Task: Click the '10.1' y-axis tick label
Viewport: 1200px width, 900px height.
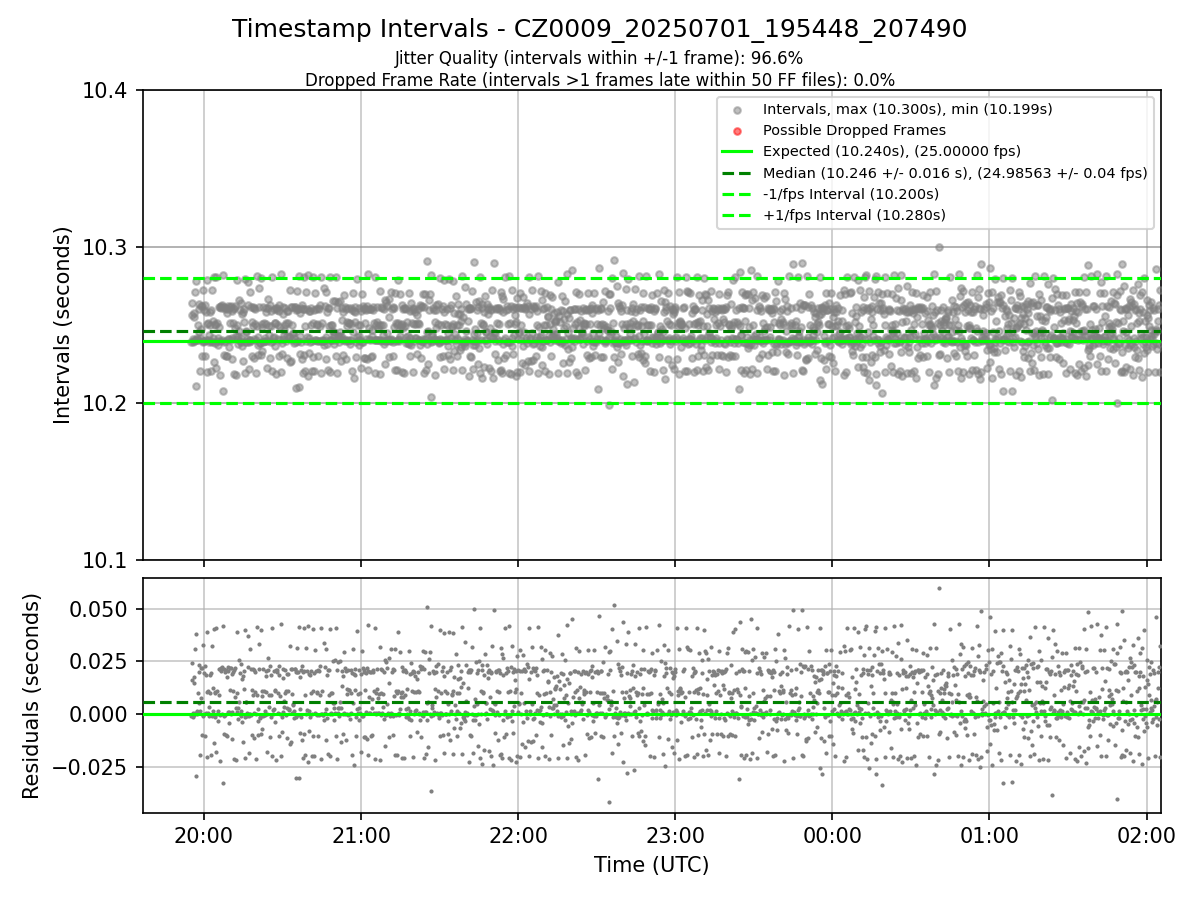Action: [106, 559]
